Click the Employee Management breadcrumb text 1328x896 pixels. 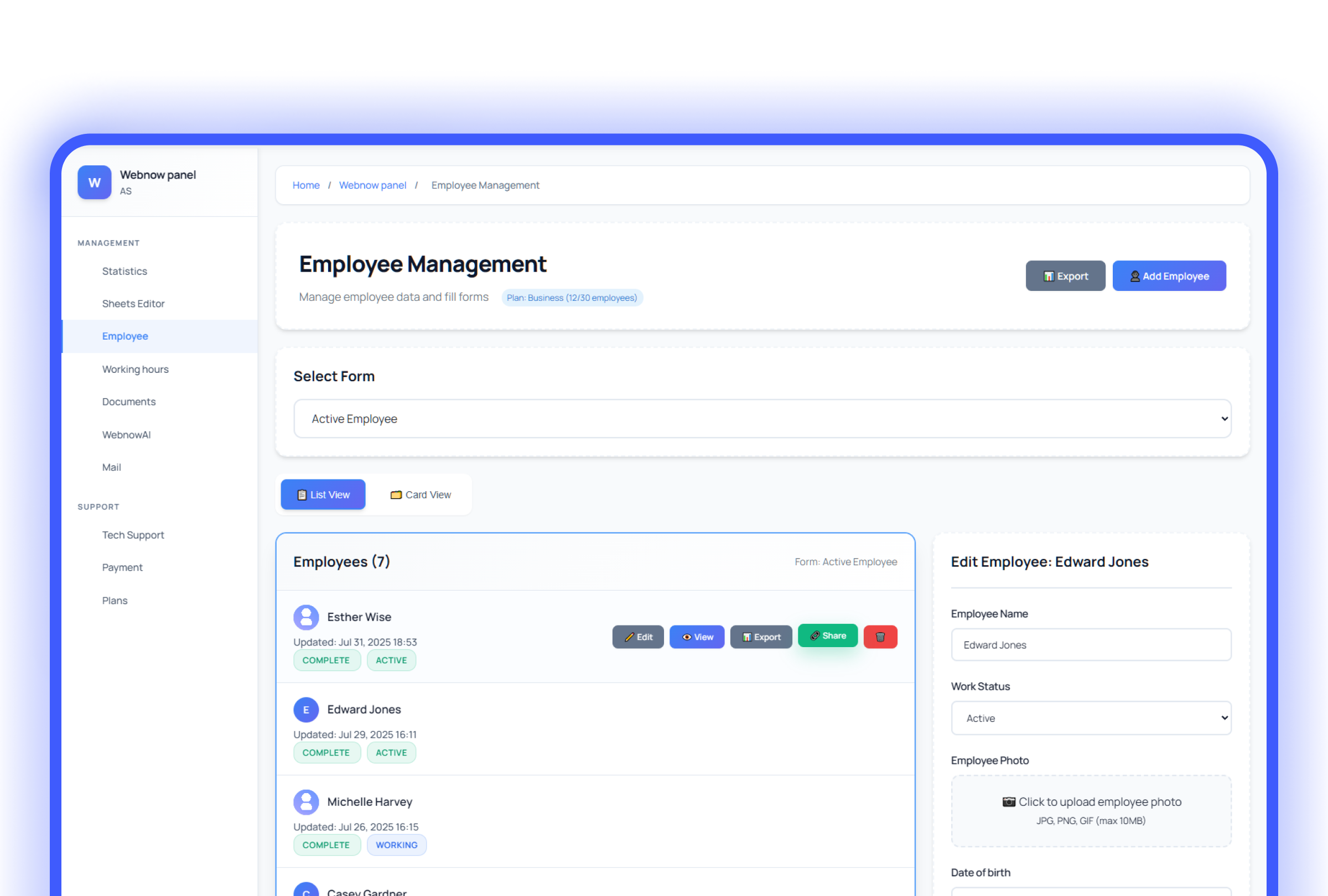(485, 185)
